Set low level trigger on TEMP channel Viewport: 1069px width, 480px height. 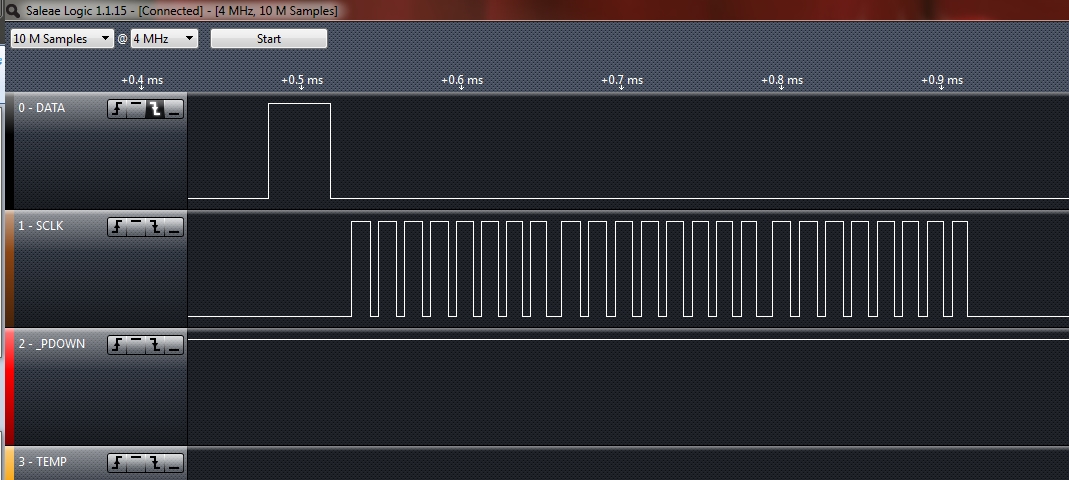point(175,463)
